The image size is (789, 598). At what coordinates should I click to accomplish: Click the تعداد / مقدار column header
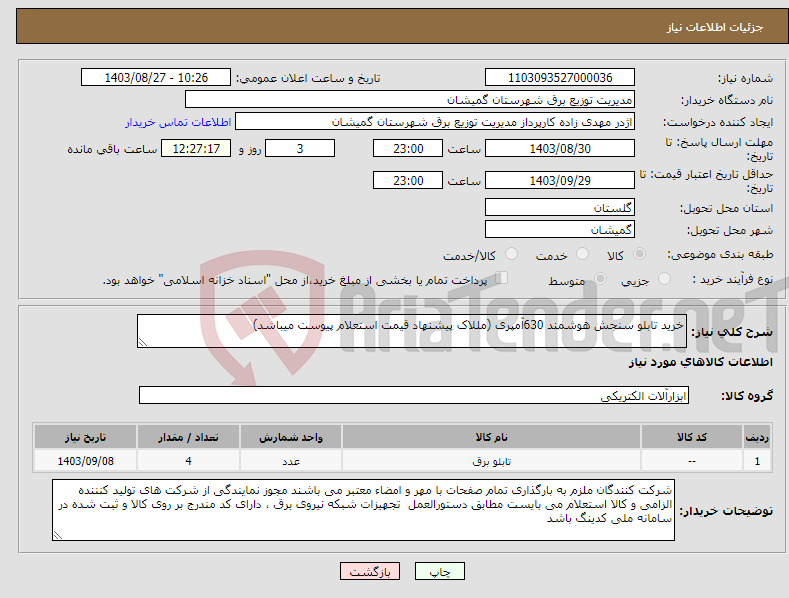click(188, 437)
